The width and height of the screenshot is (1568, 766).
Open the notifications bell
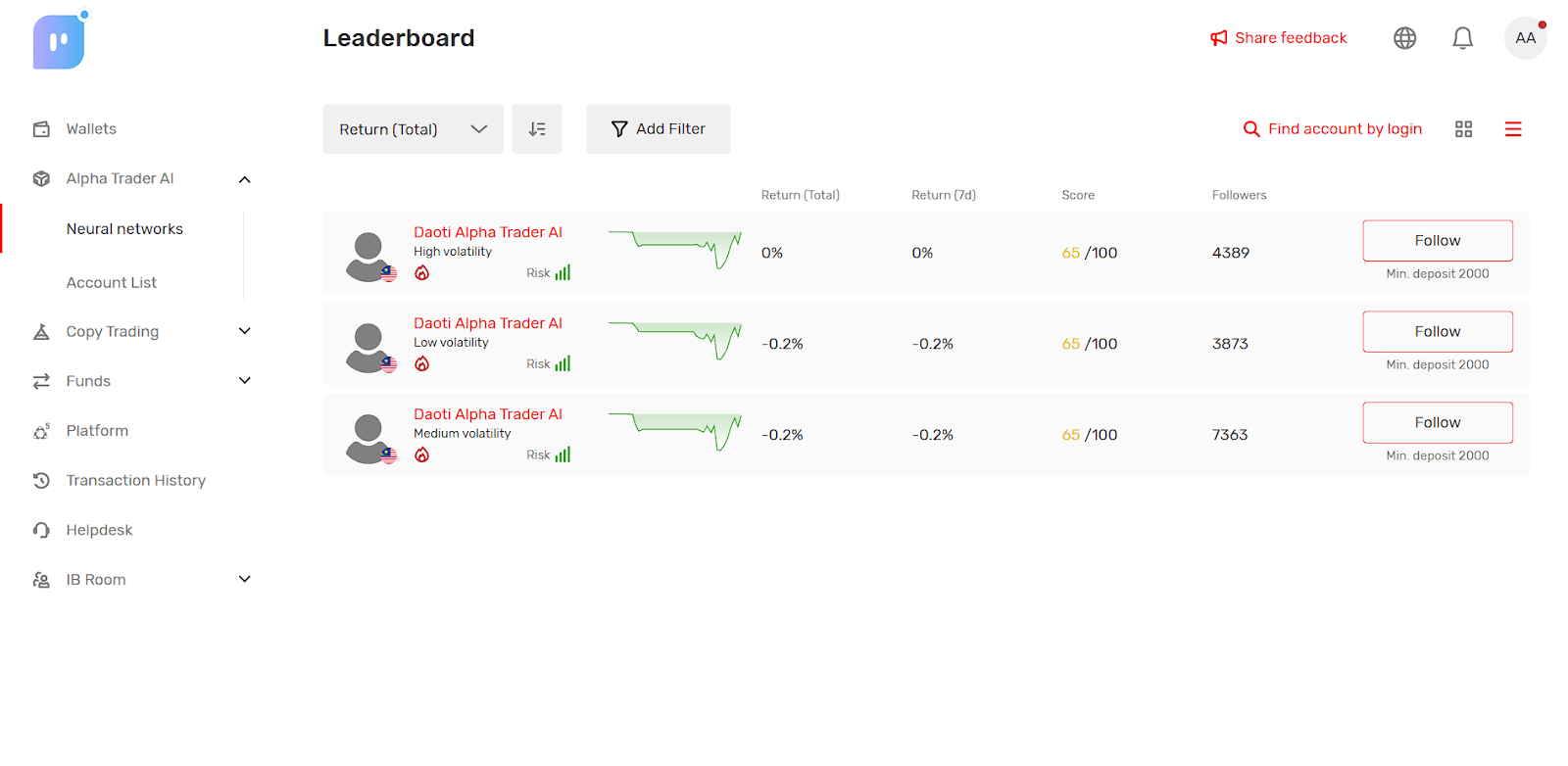(1462, 38)
